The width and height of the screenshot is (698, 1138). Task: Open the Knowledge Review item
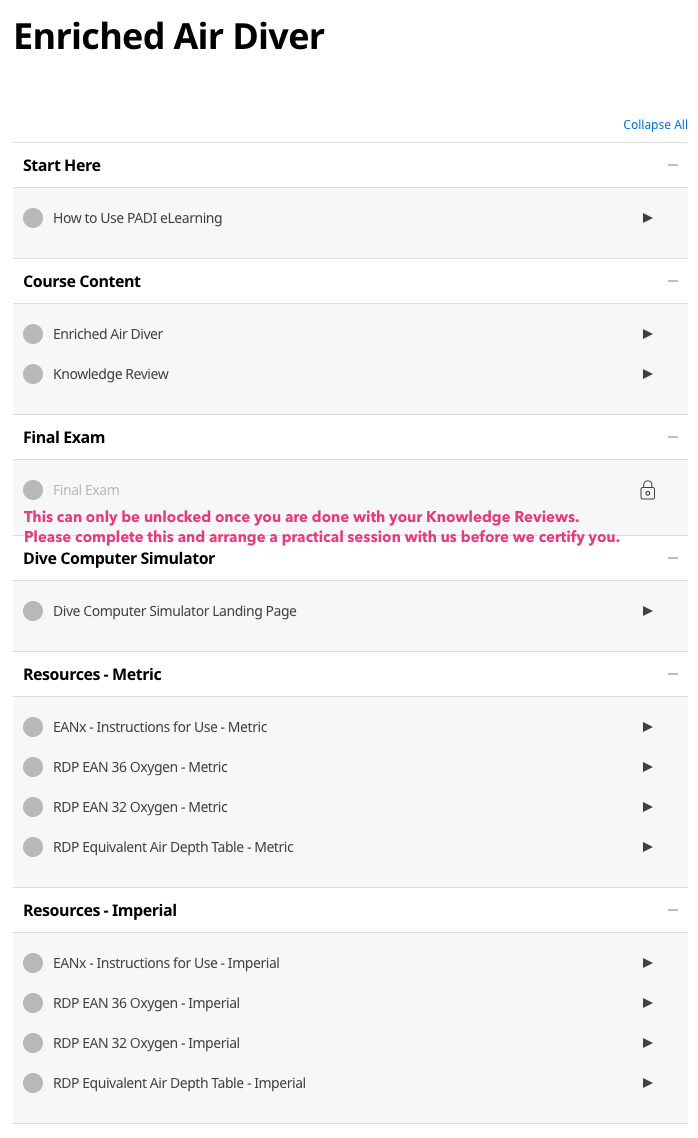click(x=110, y=374)
